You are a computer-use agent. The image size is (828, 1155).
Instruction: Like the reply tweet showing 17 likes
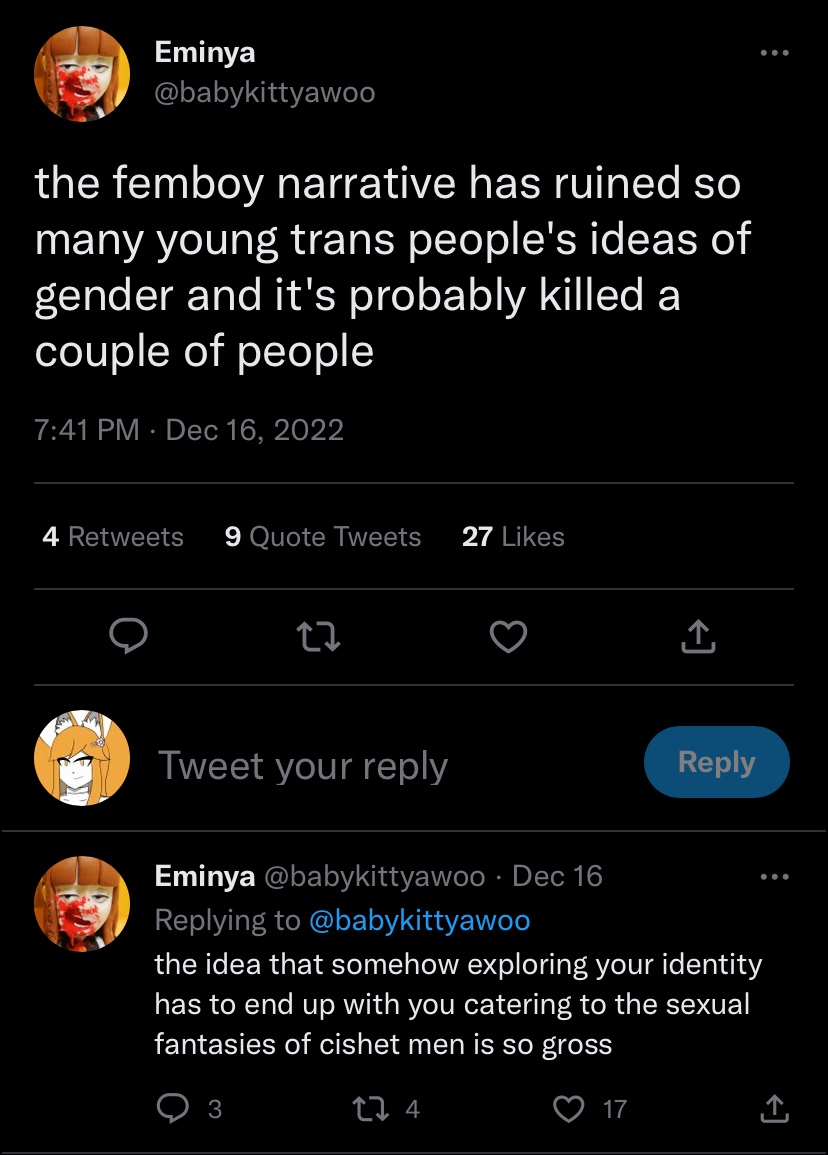click(590, 1109)
